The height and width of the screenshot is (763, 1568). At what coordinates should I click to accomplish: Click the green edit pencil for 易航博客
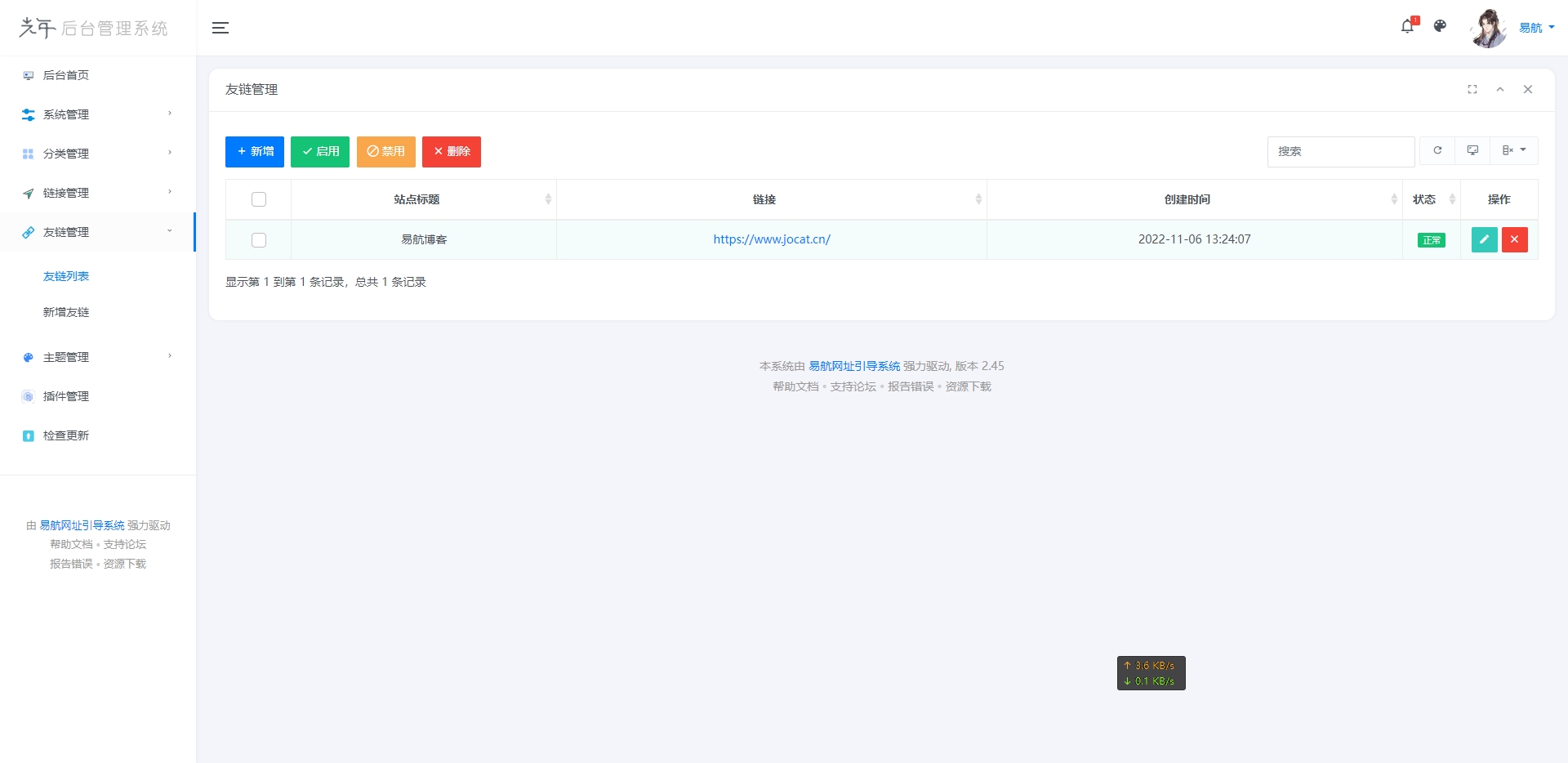1484,239
